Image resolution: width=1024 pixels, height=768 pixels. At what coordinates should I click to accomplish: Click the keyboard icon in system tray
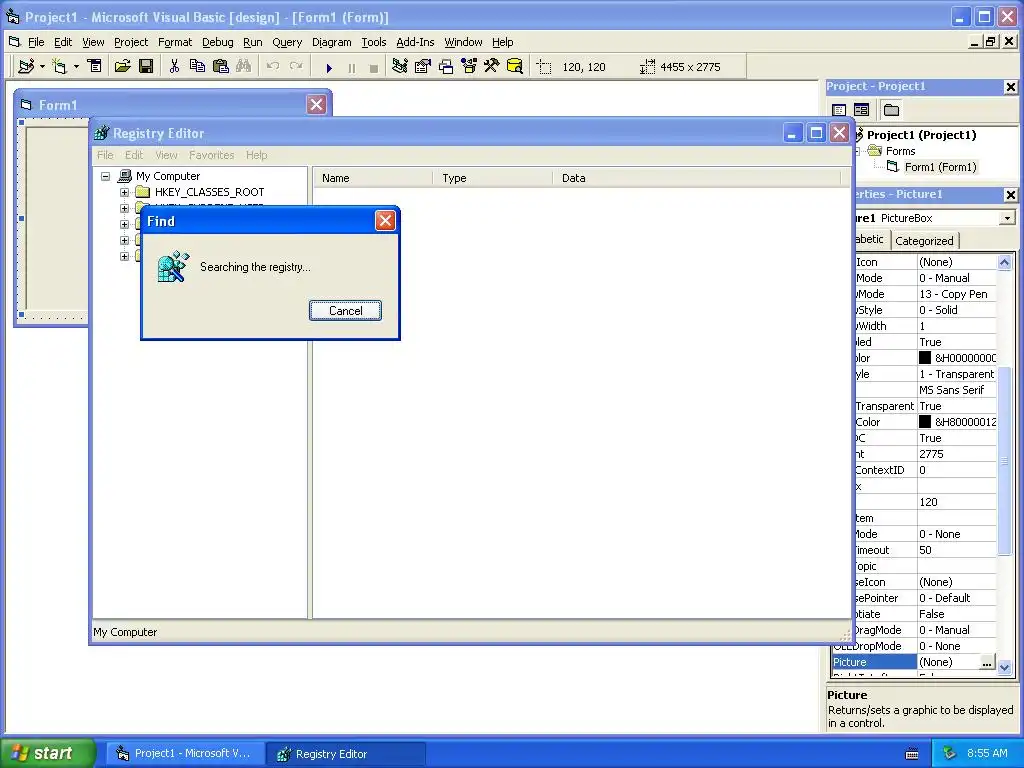[x=912, y=754]
